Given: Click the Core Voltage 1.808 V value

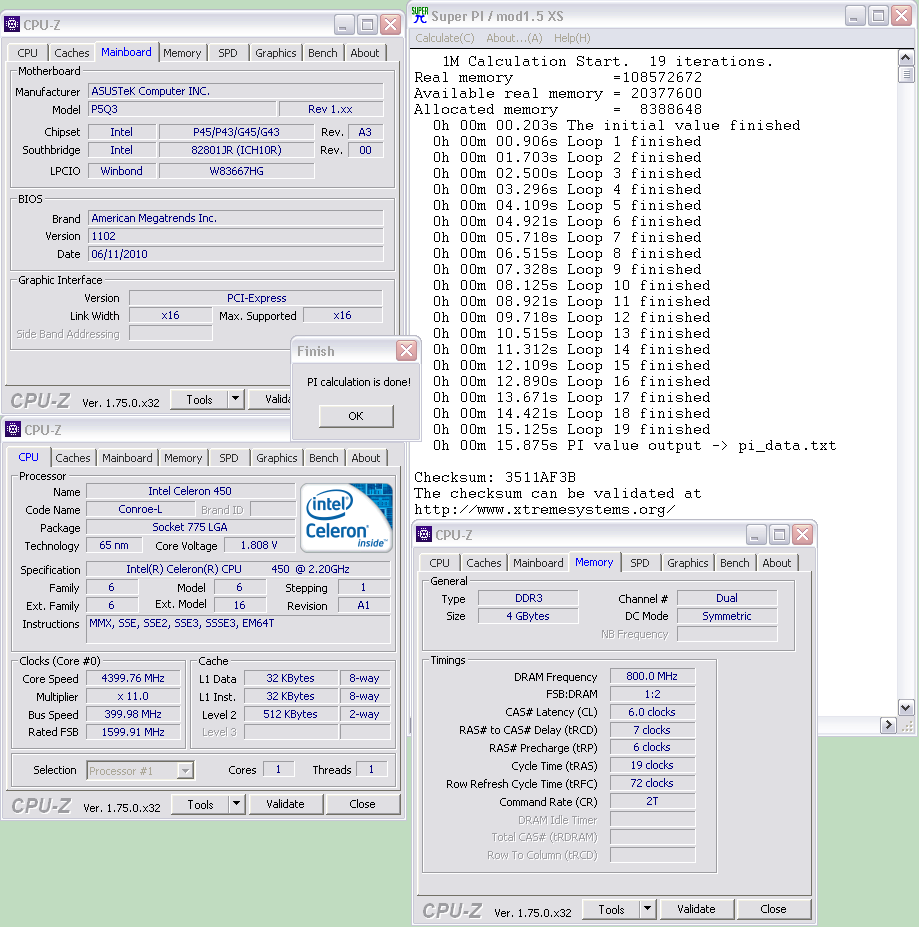Looking at the screenshot, I should [259, 545].
